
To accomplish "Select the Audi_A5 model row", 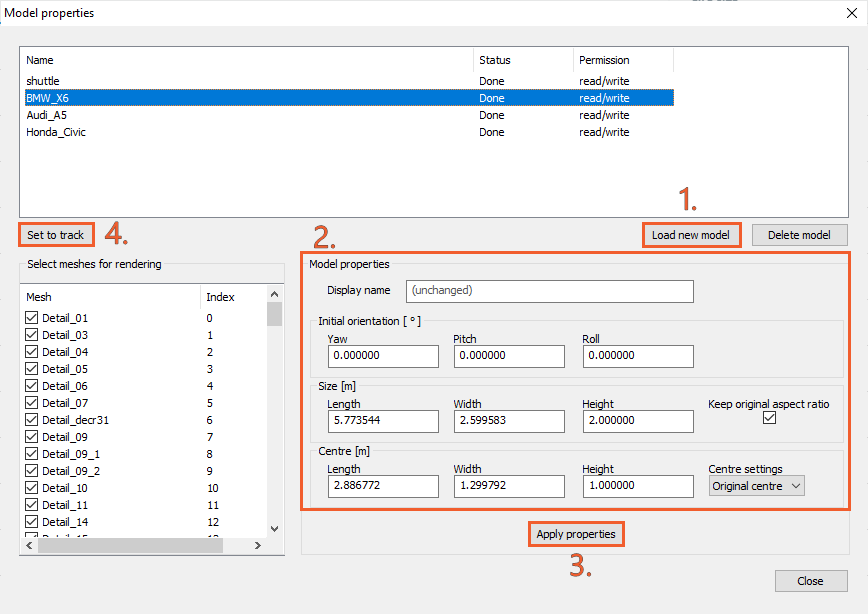I will tap(349, 115).
